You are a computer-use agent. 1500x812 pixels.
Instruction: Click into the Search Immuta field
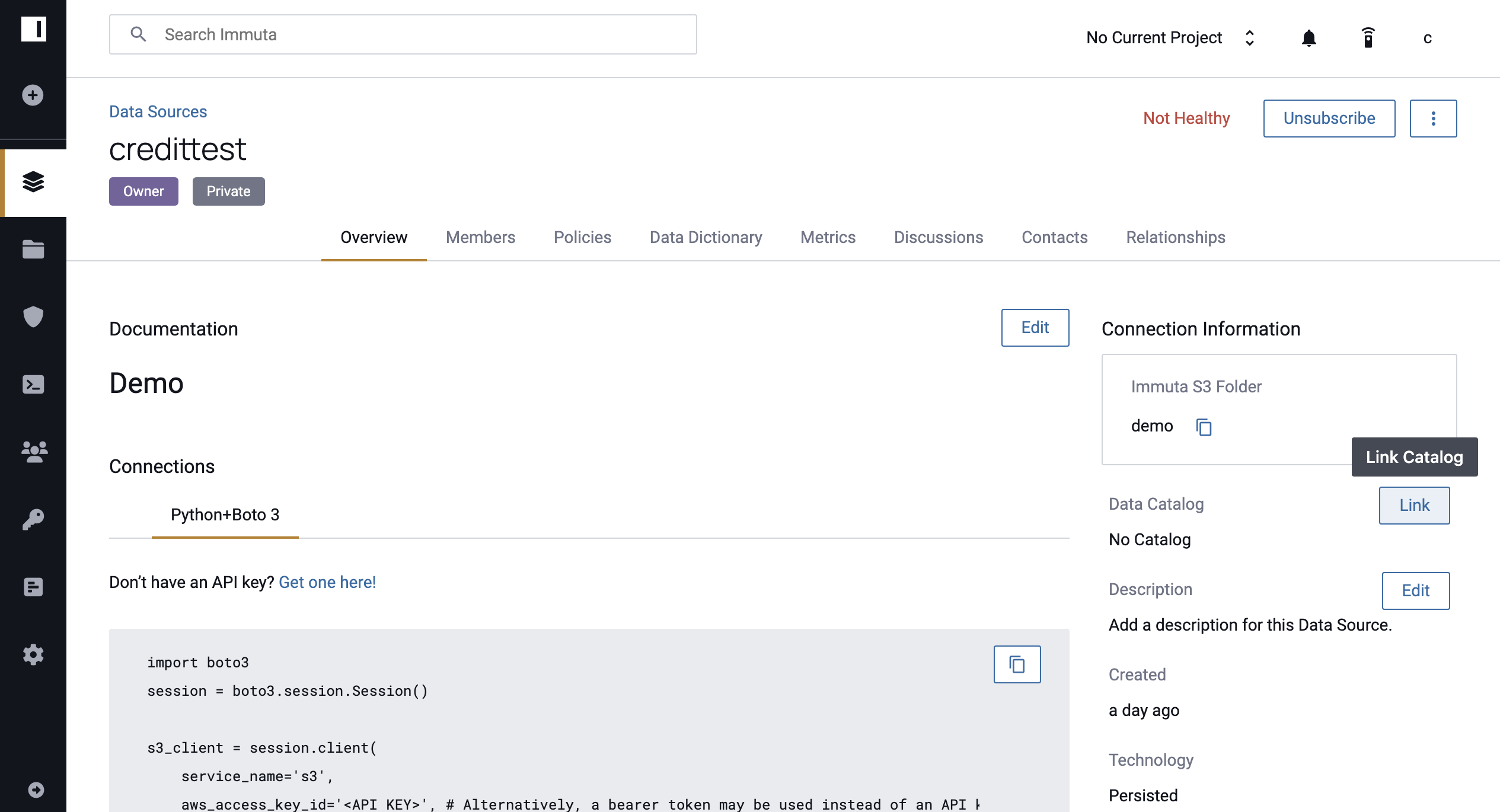pos(403,34)
